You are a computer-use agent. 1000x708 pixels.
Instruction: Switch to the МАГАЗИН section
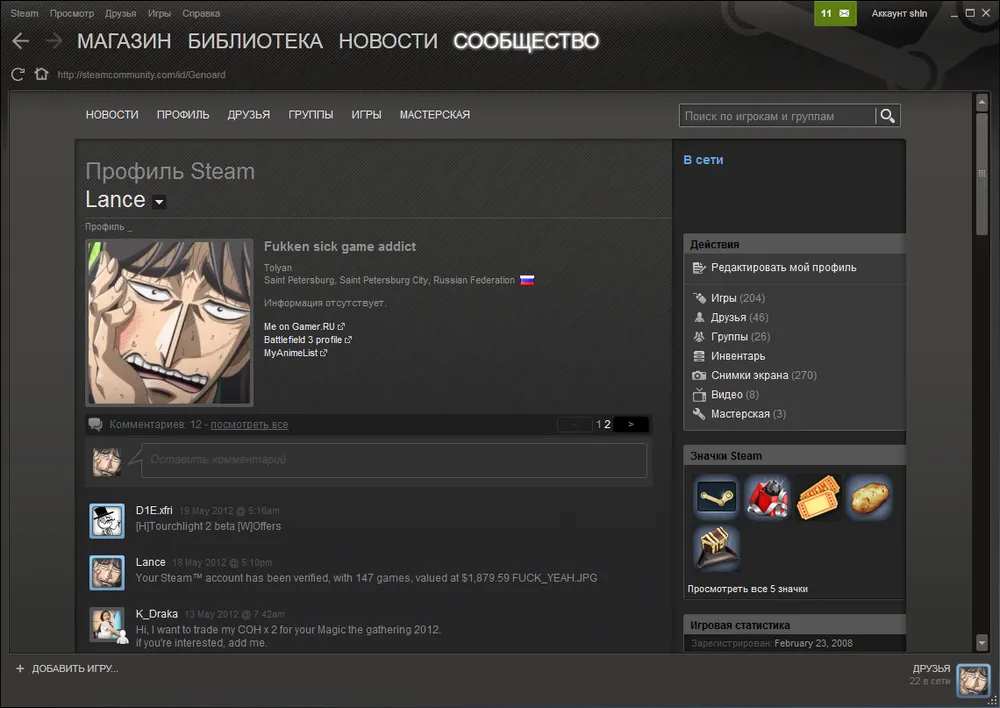pyautogui.click(x=124, y=41)
